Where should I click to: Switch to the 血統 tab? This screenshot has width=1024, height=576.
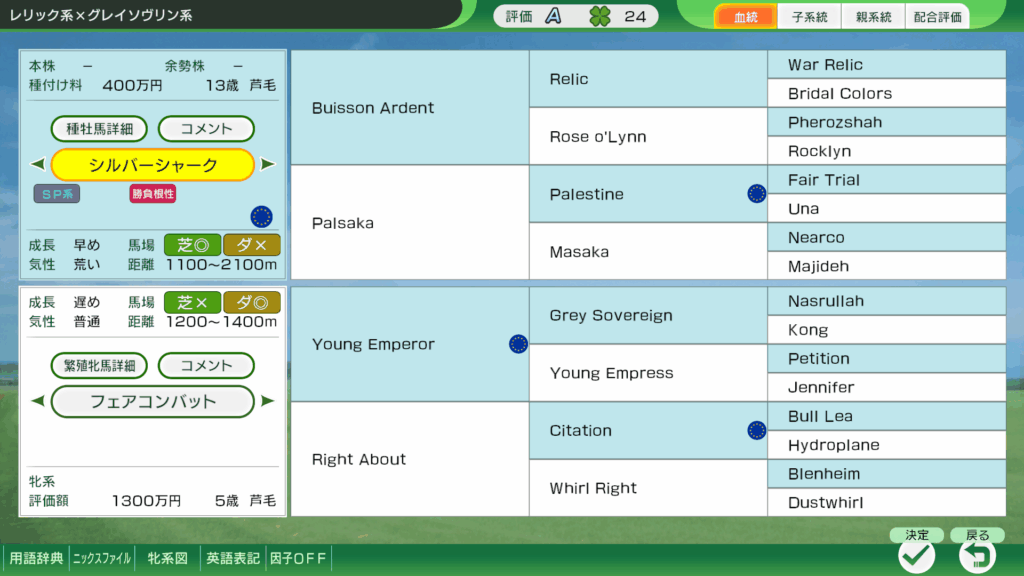(x=746, y=17)
